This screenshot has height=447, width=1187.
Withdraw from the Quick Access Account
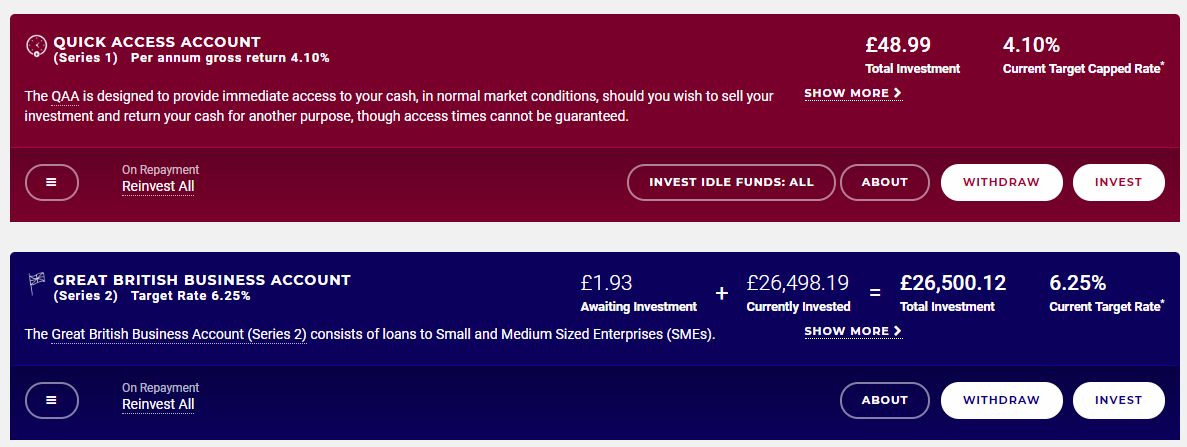point(1002,183)
